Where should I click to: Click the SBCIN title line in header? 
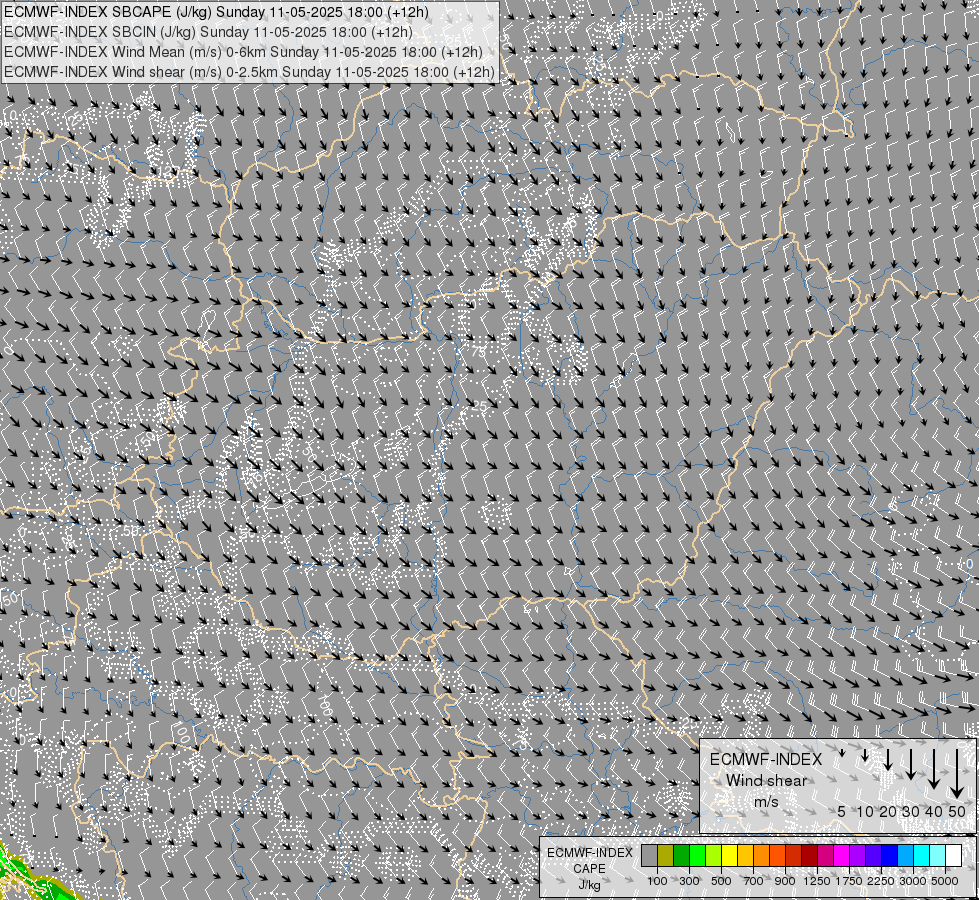tap(208, 32)
